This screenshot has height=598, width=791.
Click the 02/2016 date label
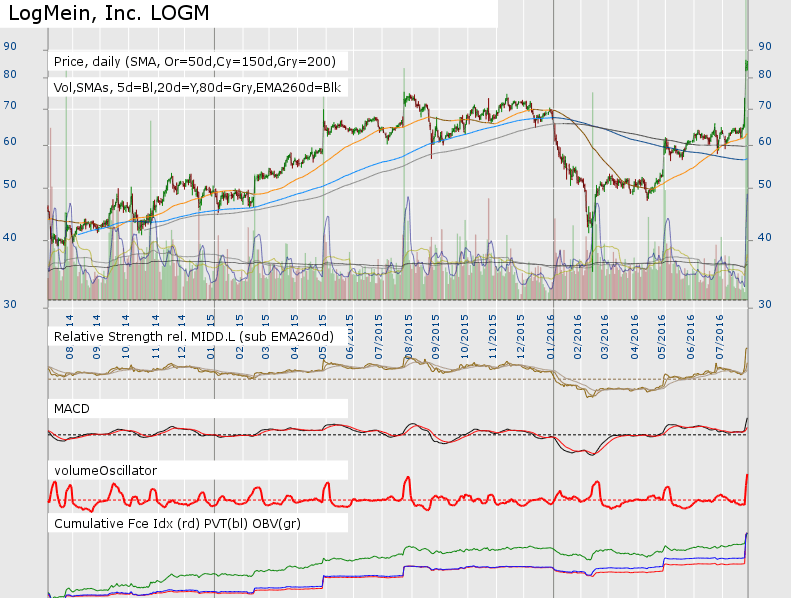(x=578, y=337)
